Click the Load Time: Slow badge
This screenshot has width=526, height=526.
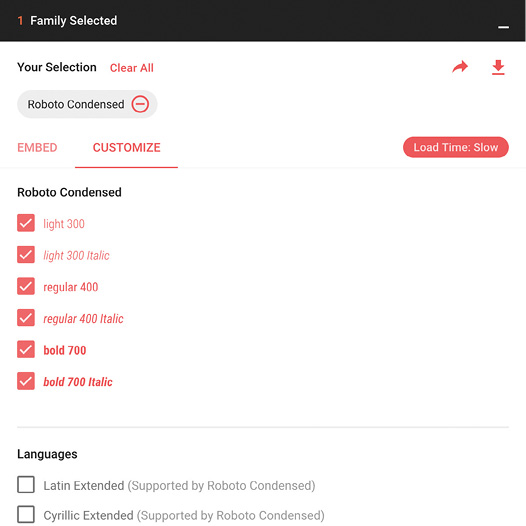point(456,147)
